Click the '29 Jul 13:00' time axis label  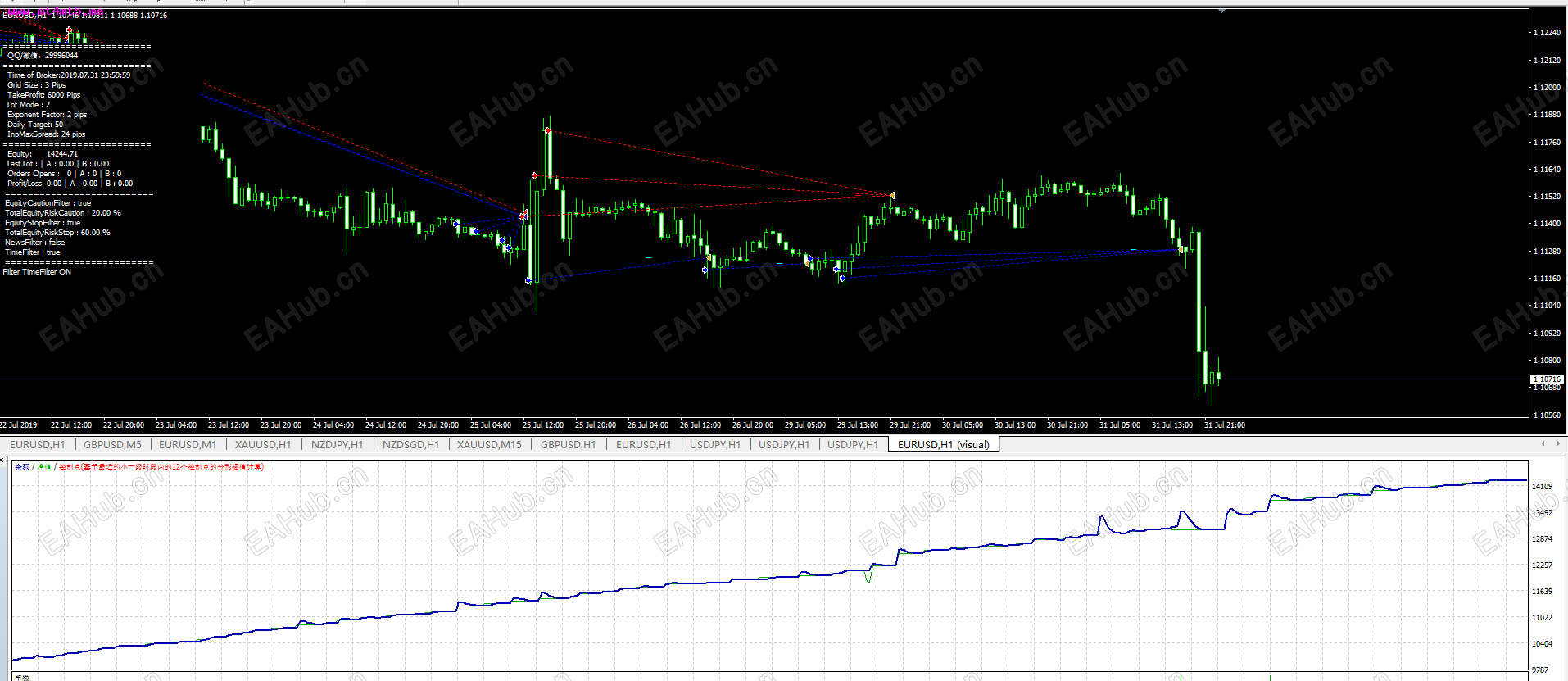point(858,425)
